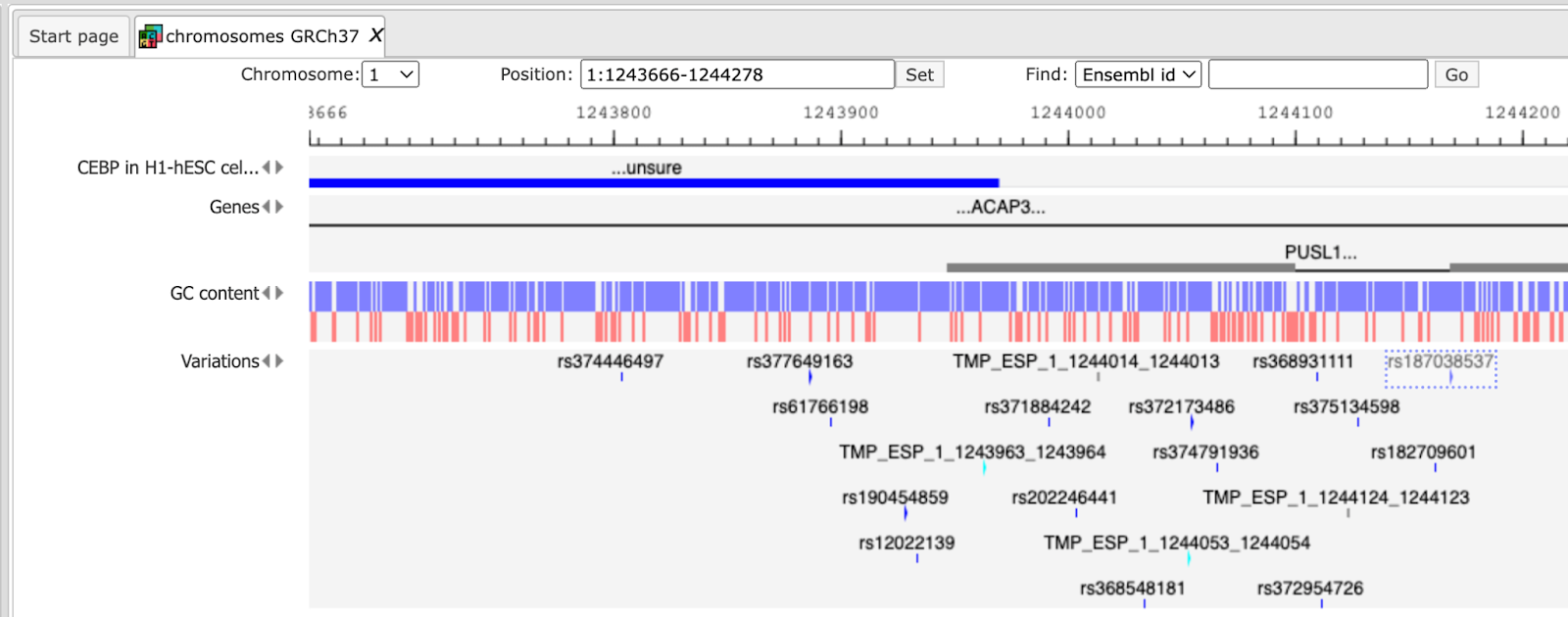The height and width of the screenshot is (617, 1568).
Task: Click left arrow beside CEBP track label
Action: [x=267, y=167]
